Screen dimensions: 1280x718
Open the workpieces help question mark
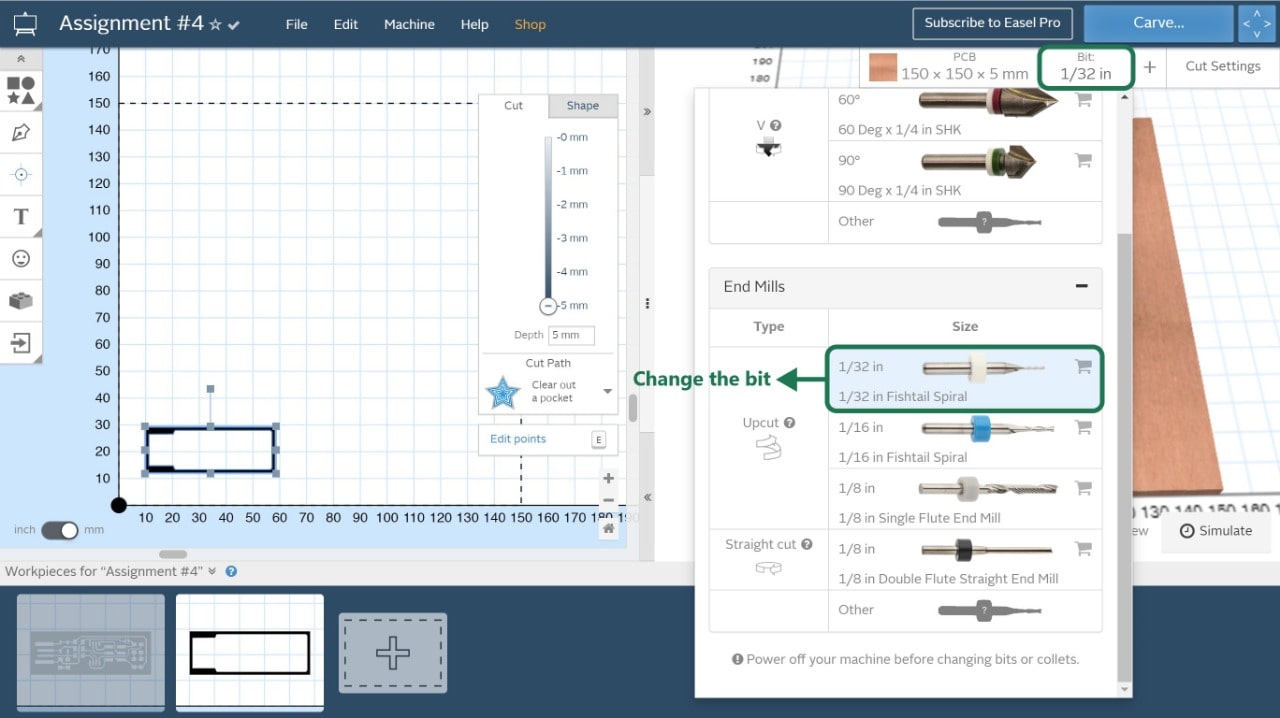point(231,572)
